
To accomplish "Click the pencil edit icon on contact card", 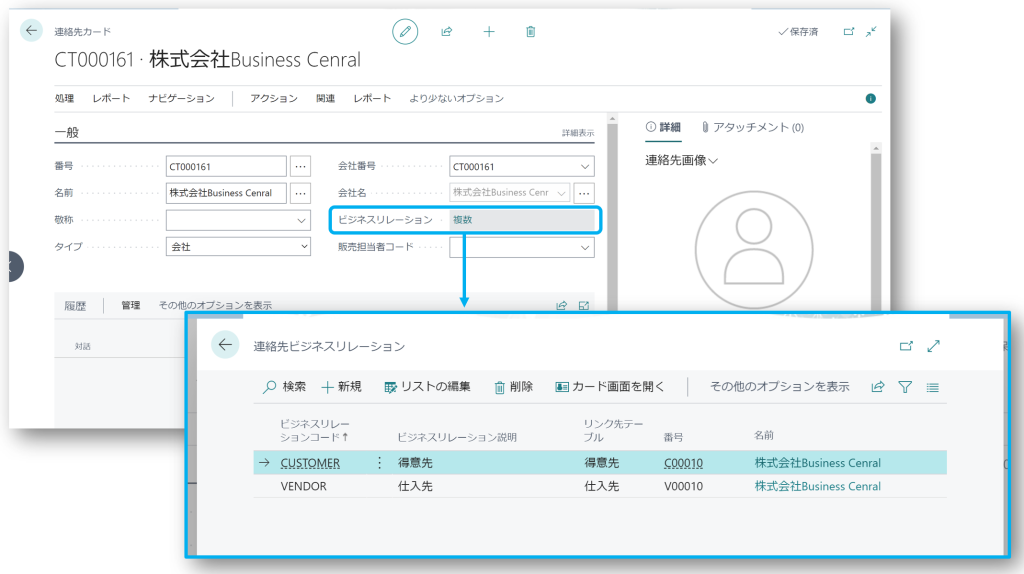I will (x=405, y=31).
